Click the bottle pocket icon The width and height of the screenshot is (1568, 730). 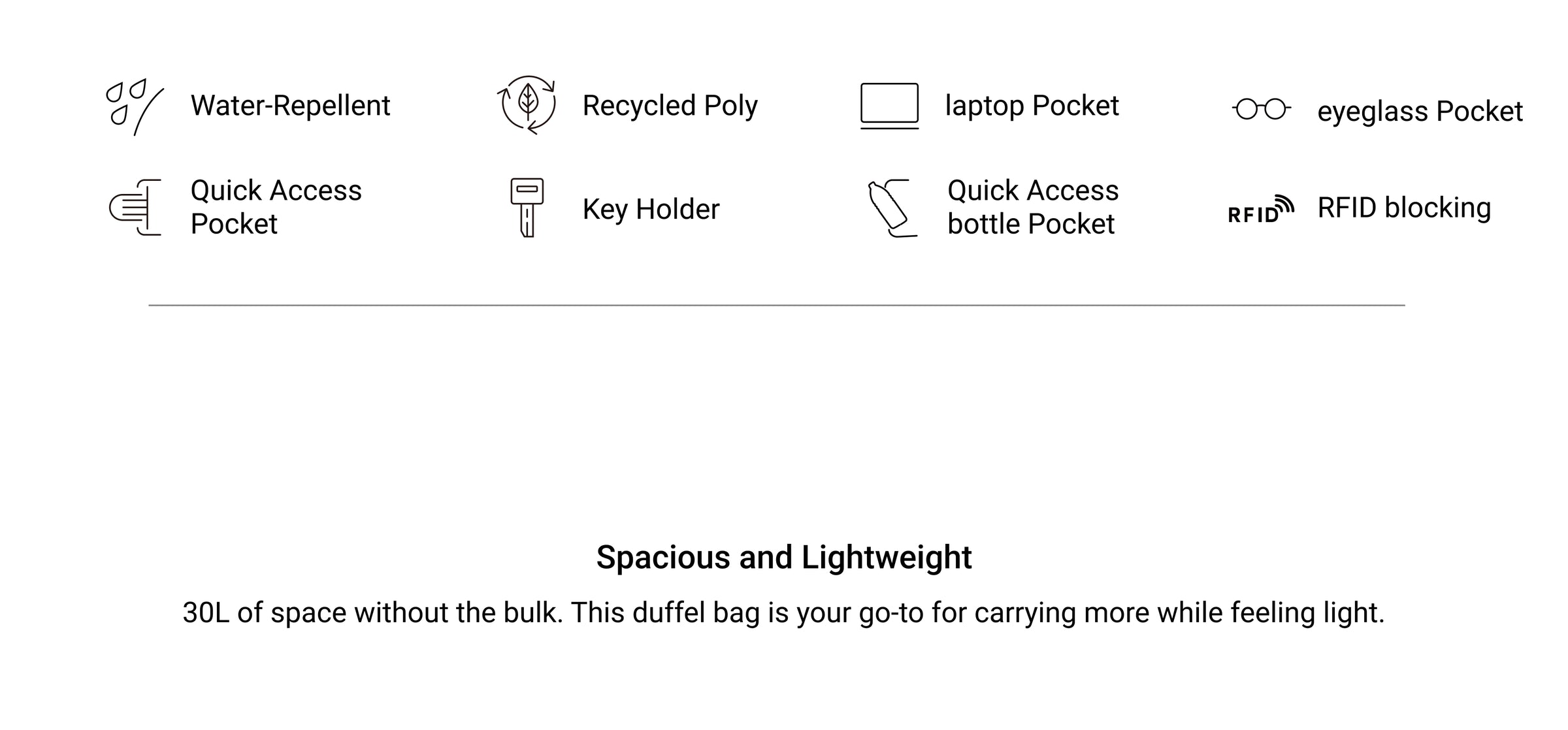coord(892,208)
